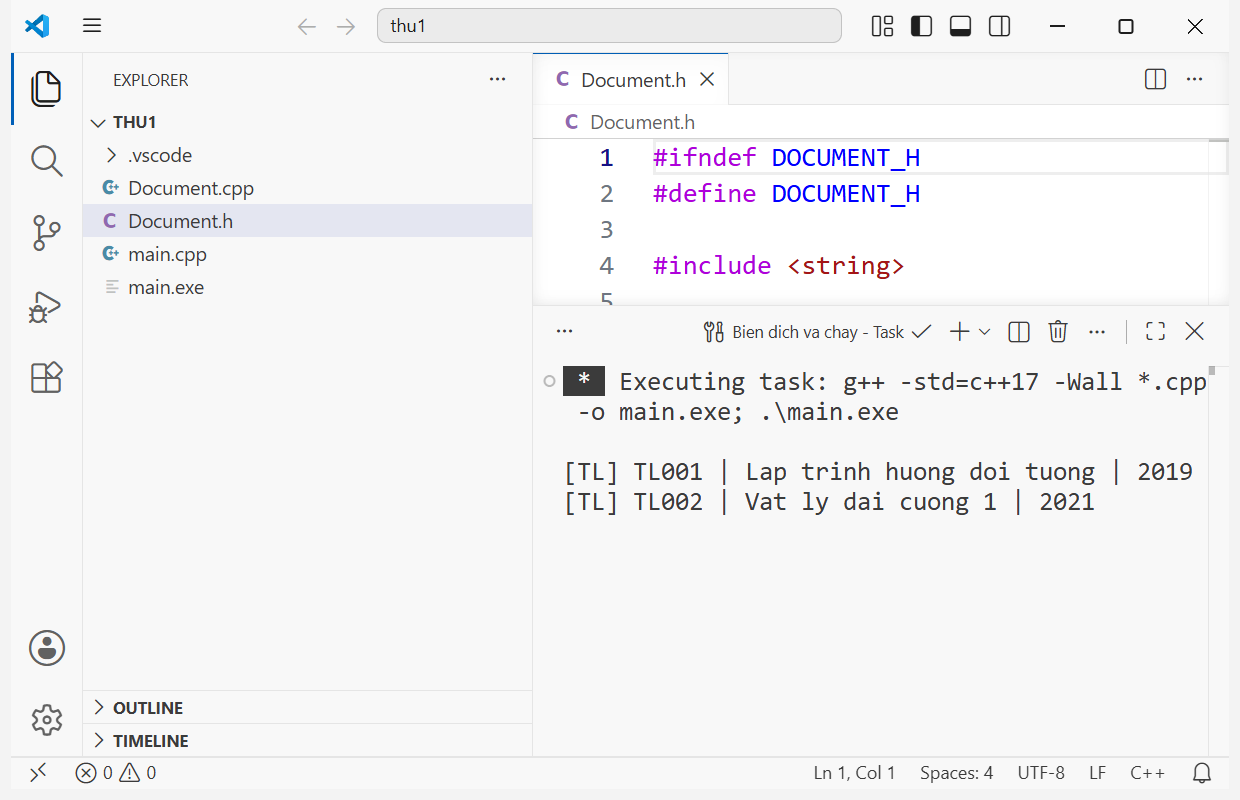Expand the Outline section
The width and height of the screenshot is (1240, 800).
coord(307,707)
